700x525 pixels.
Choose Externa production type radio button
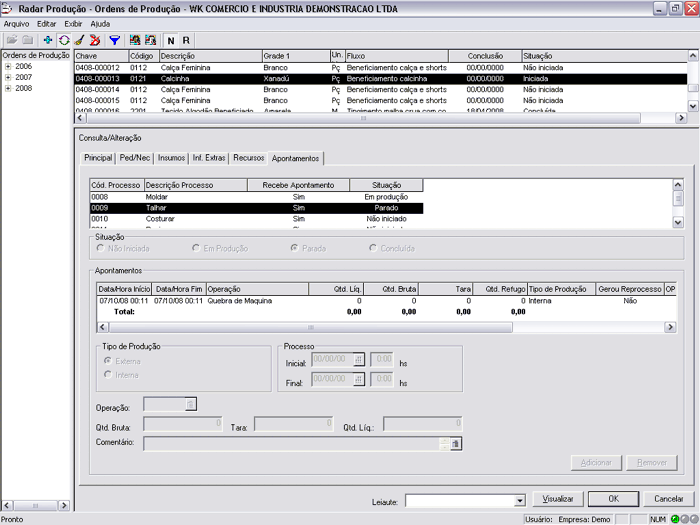[x=108, y=360]
